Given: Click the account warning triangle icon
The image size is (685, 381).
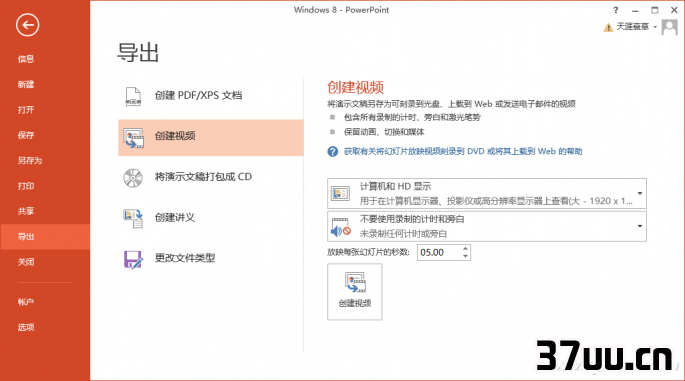Looking at the screenshot, I should 608,28.
